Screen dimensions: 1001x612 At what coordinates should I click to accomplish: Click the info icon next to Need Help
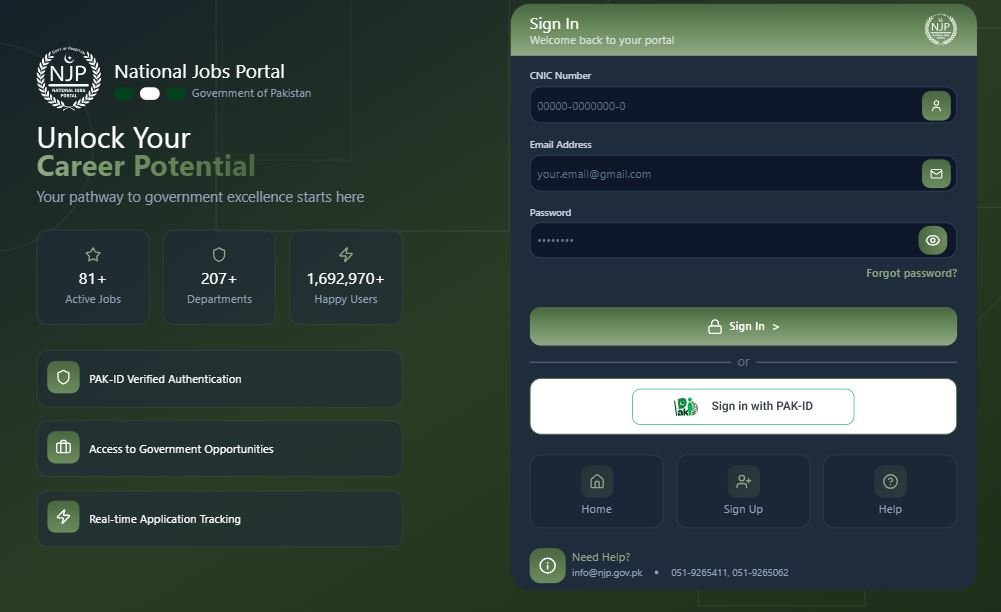tap(547, 565)
